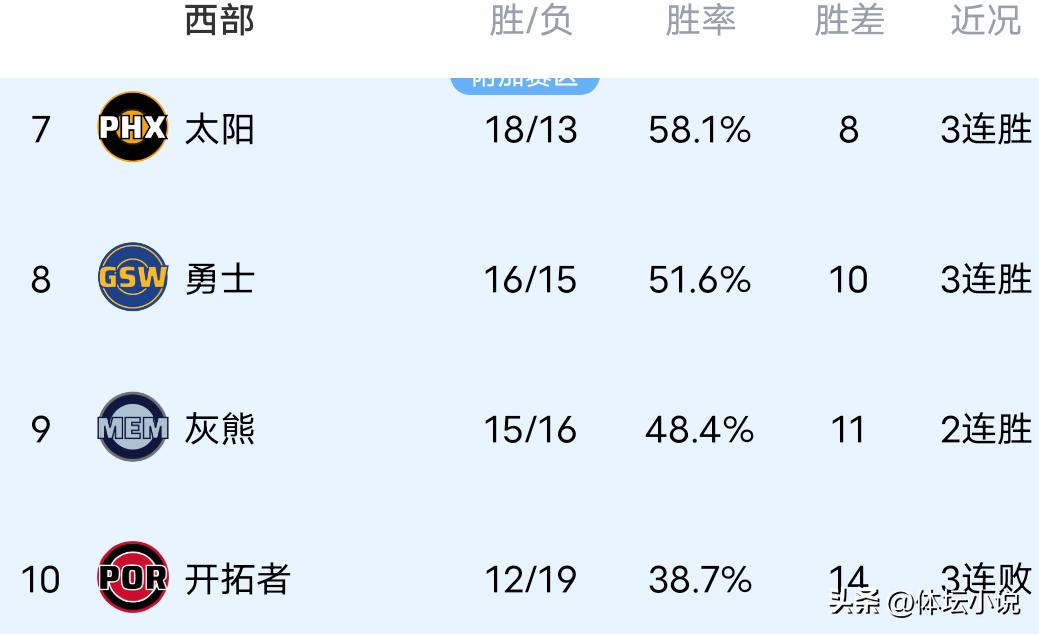1039x634 pixels.
Task: Sort by the 胜差 column header
Action: [x=849, y=20]
